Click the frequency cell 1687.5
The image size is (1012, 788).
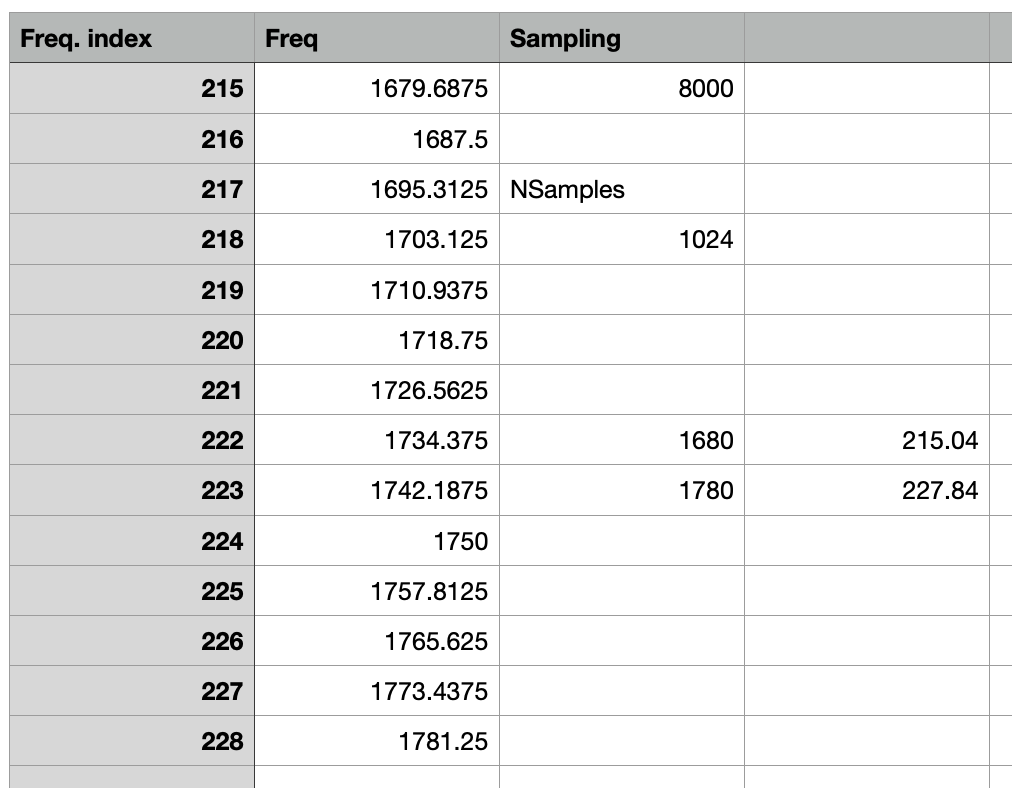(x=375, y=139)
